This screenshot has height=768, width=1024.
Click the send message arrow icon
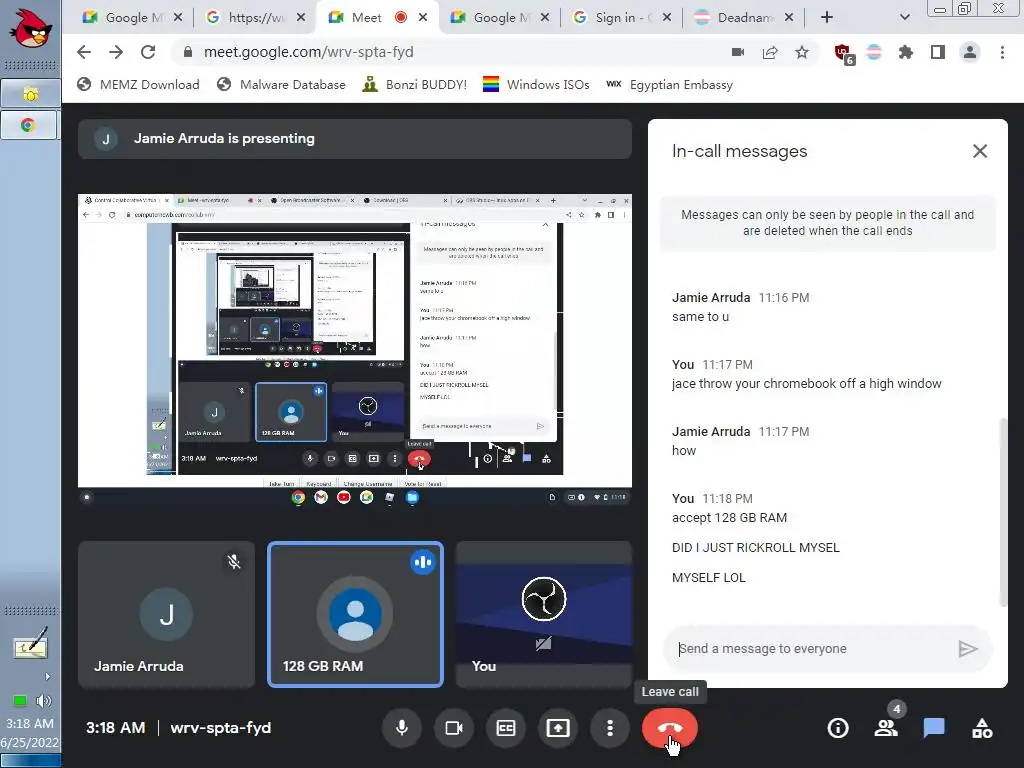coord(968,648)
